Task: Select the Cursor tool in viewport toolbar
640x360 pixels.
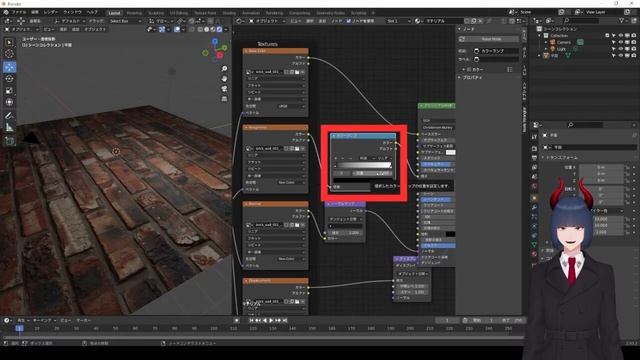Action: click(9, 54)
